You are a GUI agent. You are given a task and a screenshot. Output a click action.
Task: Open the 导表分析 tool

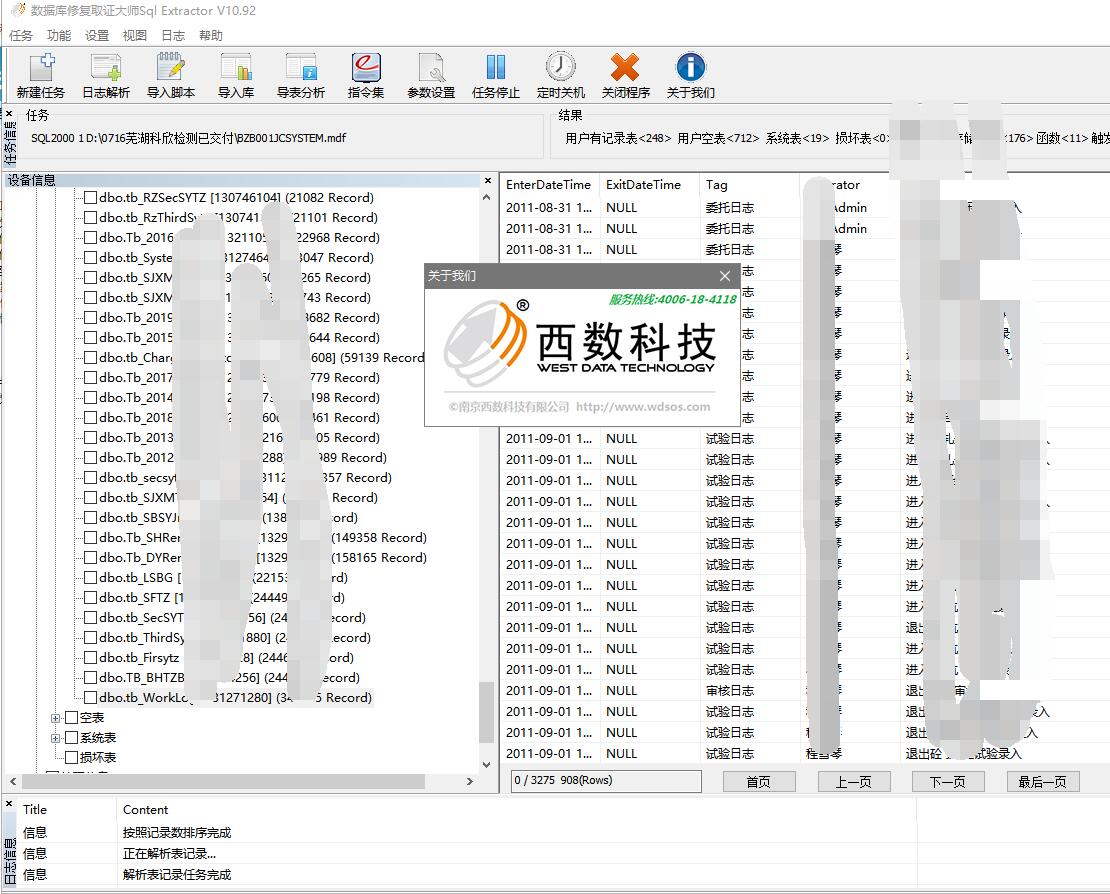[301, 67]
